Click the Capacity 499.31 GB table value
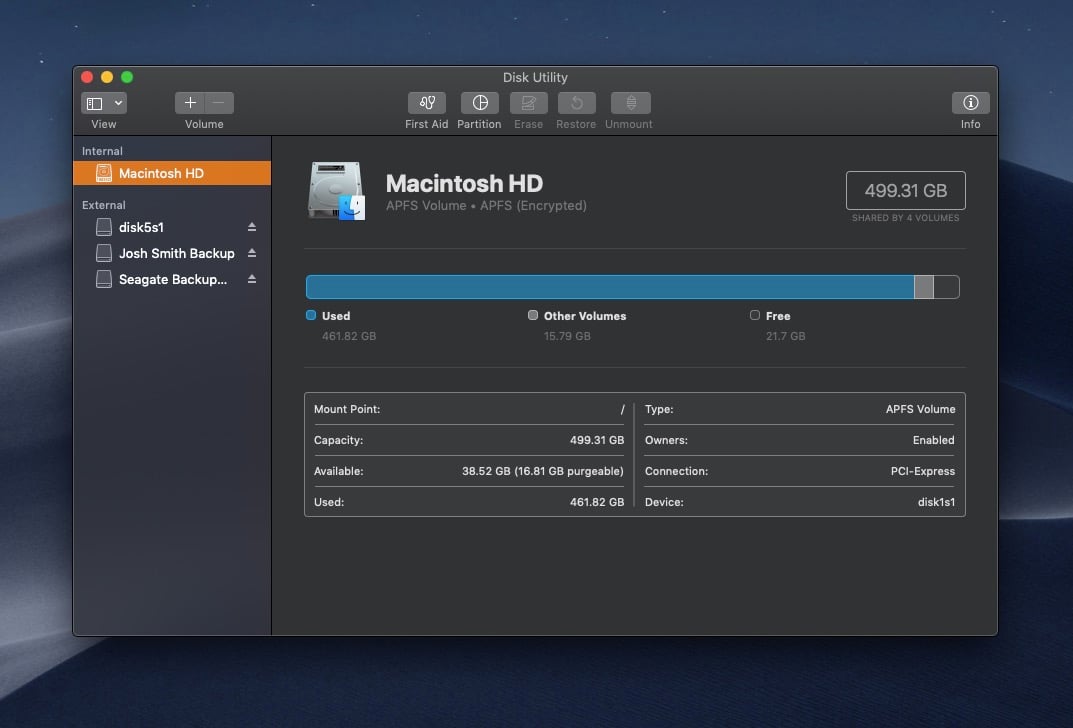The width and height of the screenshot is (1073, 728). [x=597, y=440]
